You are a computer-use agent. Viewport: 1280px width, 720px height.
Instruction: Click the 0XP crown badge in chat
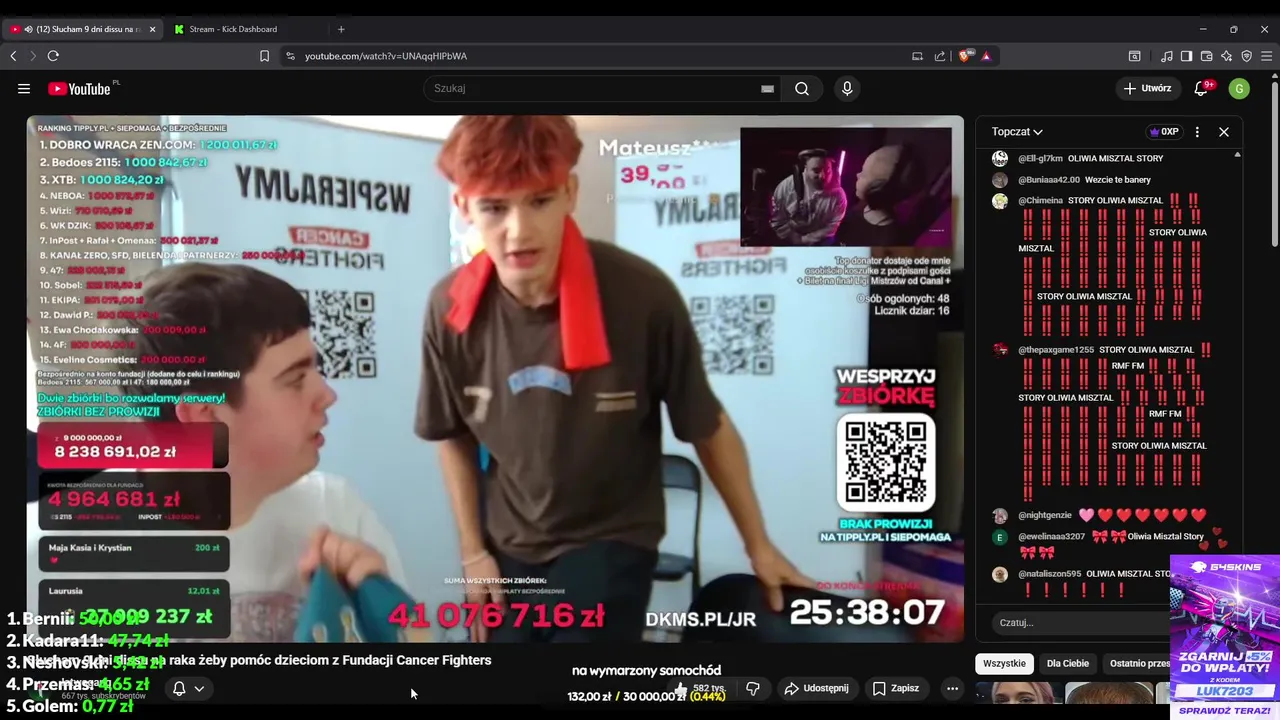point(1164,132)
